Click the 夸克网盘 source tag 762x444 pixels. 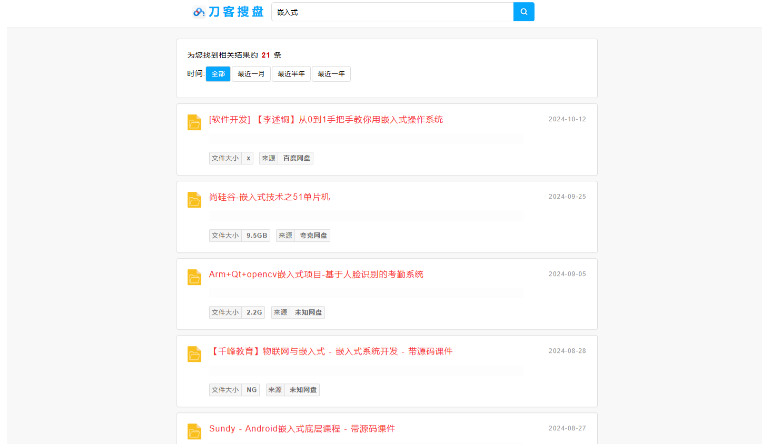tap(313, 235)
